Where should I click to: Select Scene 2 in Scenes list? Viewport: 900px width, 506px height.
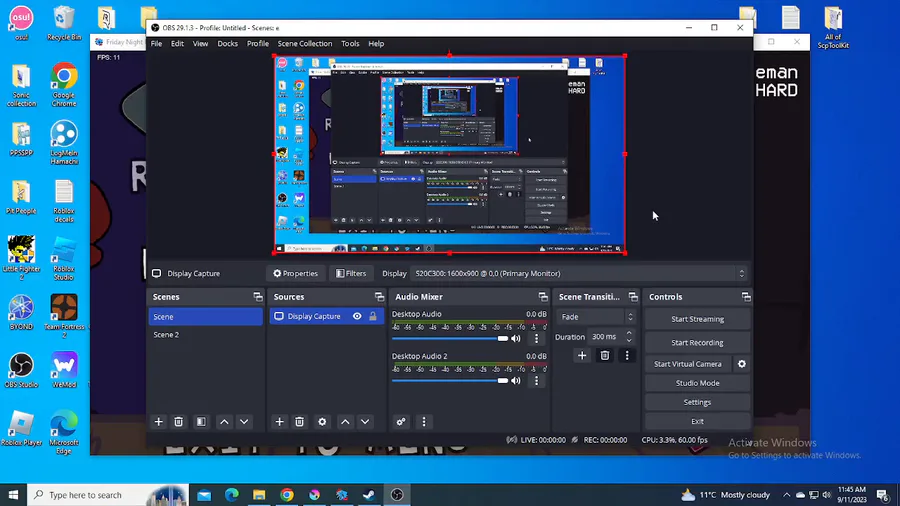point(205,334)
